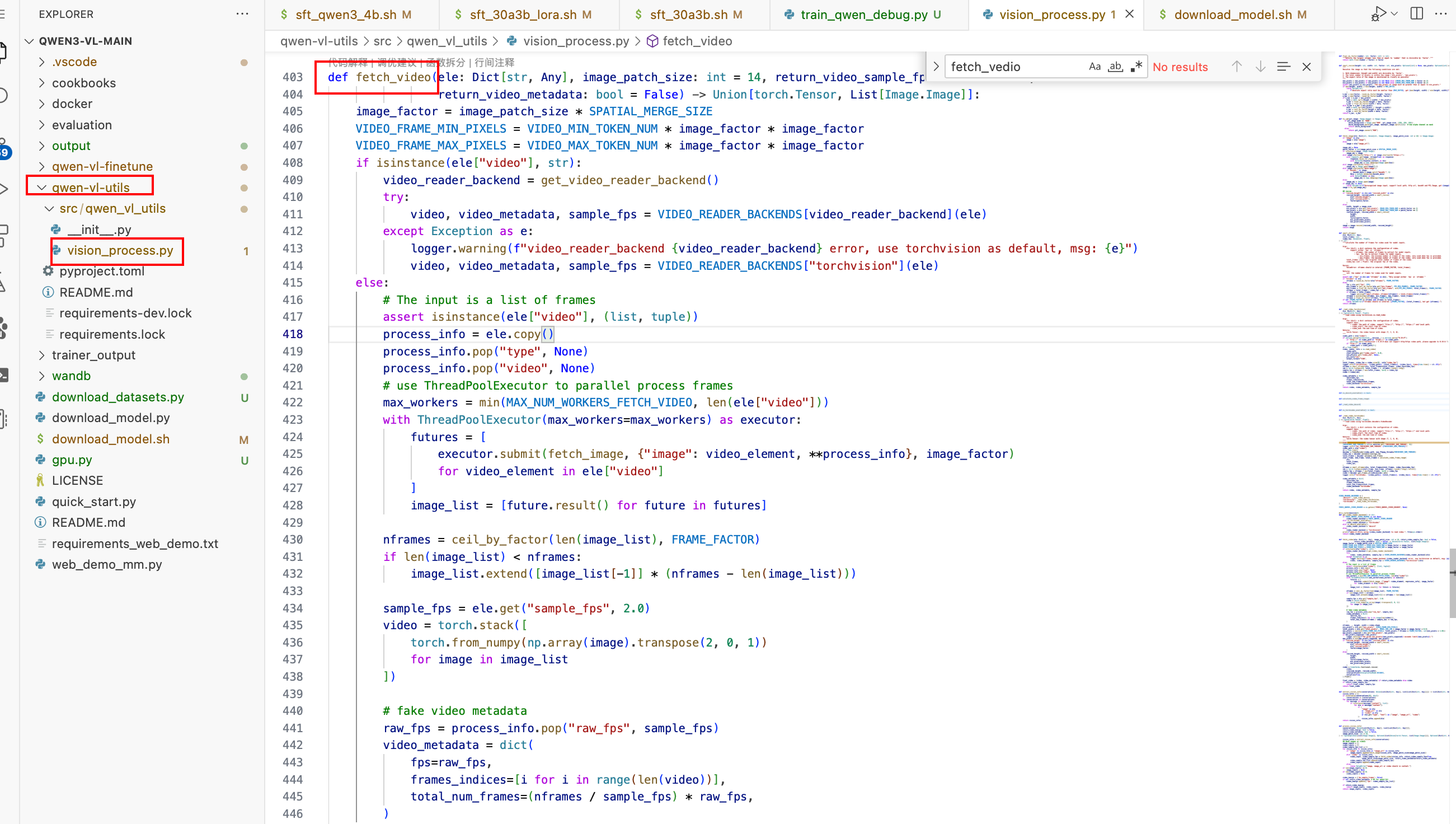
Task: Open Explorer more actions ellipsis
Action: point(242,13)
